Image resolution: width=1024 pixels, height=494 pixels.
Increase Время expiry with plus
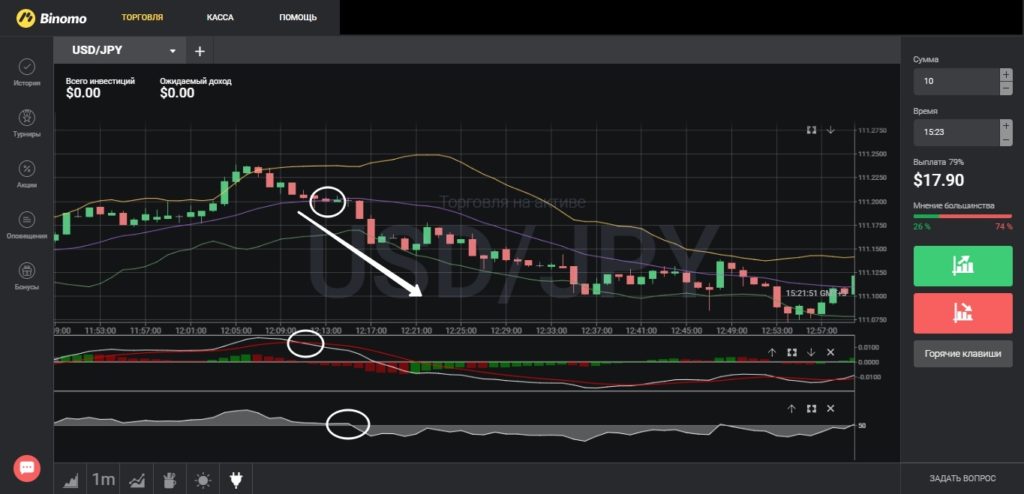(1006, 125)
